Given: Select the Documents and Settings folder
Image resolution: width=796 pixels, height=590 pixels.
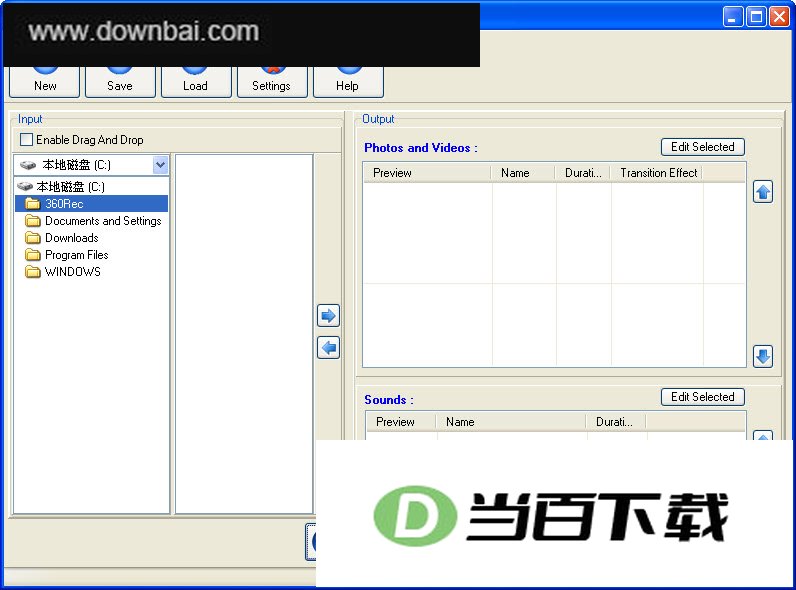Looking at the screenshot, I should (x=93, y=221).
